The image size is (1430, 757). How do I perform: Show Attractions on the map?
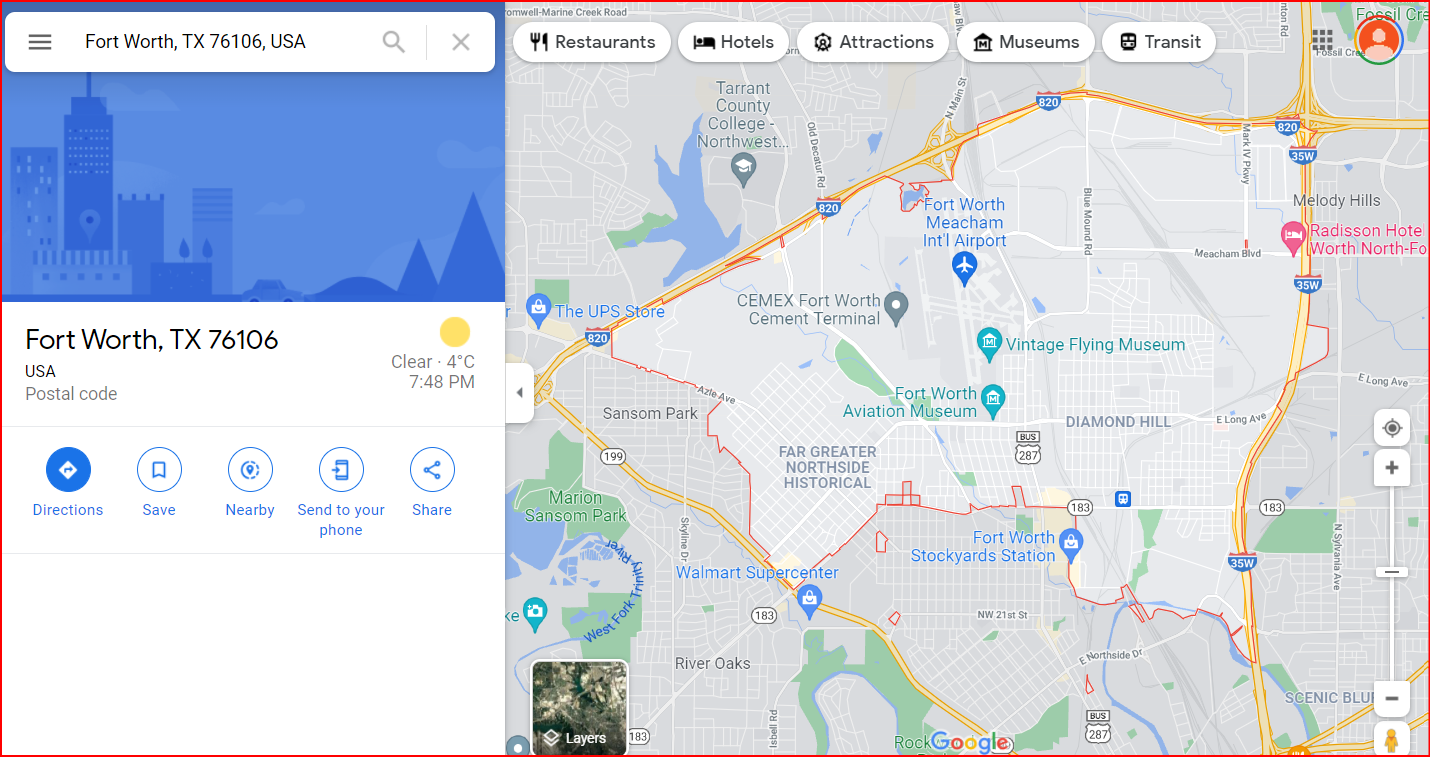point(873,42)
